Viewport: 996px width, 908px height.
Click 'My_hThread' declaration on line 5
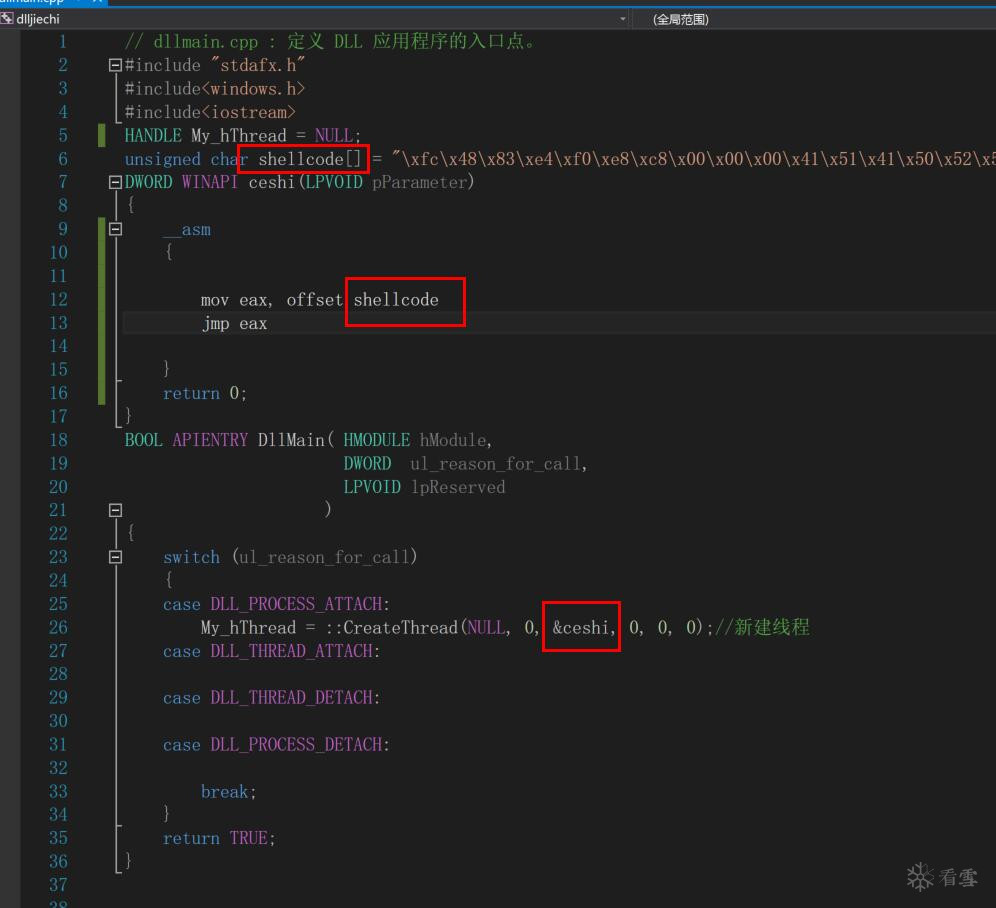tap(238, 135)
